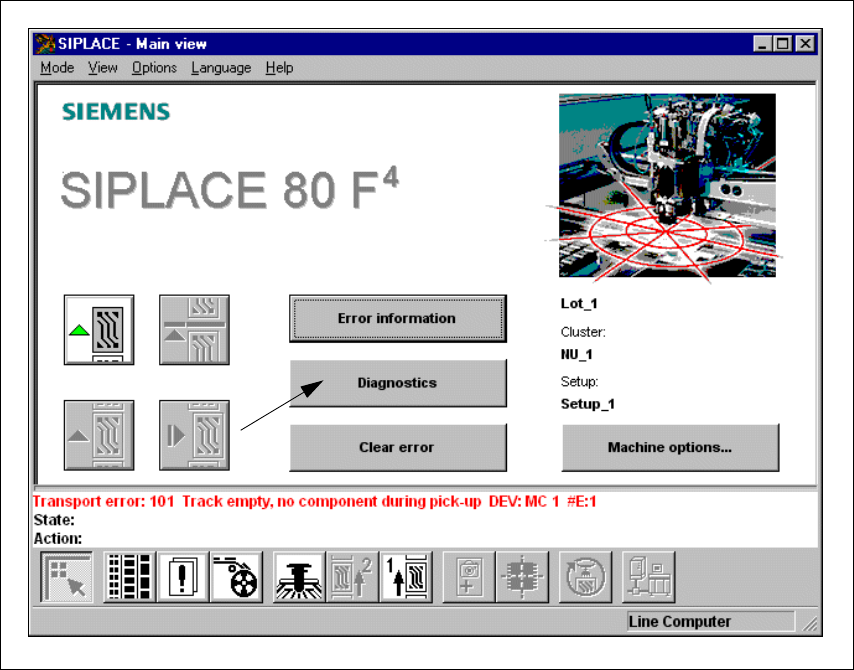Click the red Transport error 101 message
The height and width of the screenshot is (670, 854).
click(315, 501)
